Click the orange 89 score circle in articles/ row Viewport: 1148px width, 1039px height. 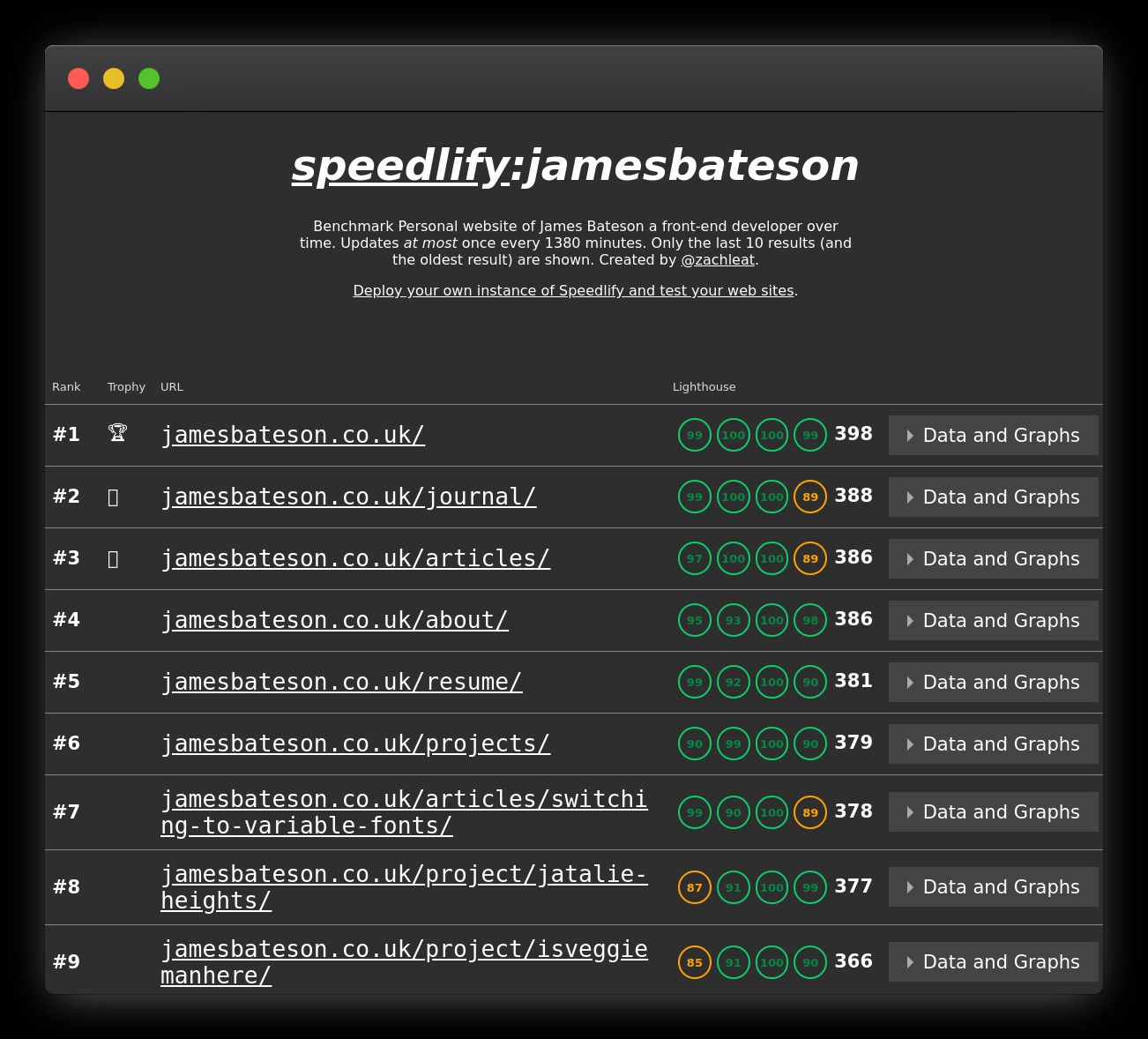(x=810, y=558)
